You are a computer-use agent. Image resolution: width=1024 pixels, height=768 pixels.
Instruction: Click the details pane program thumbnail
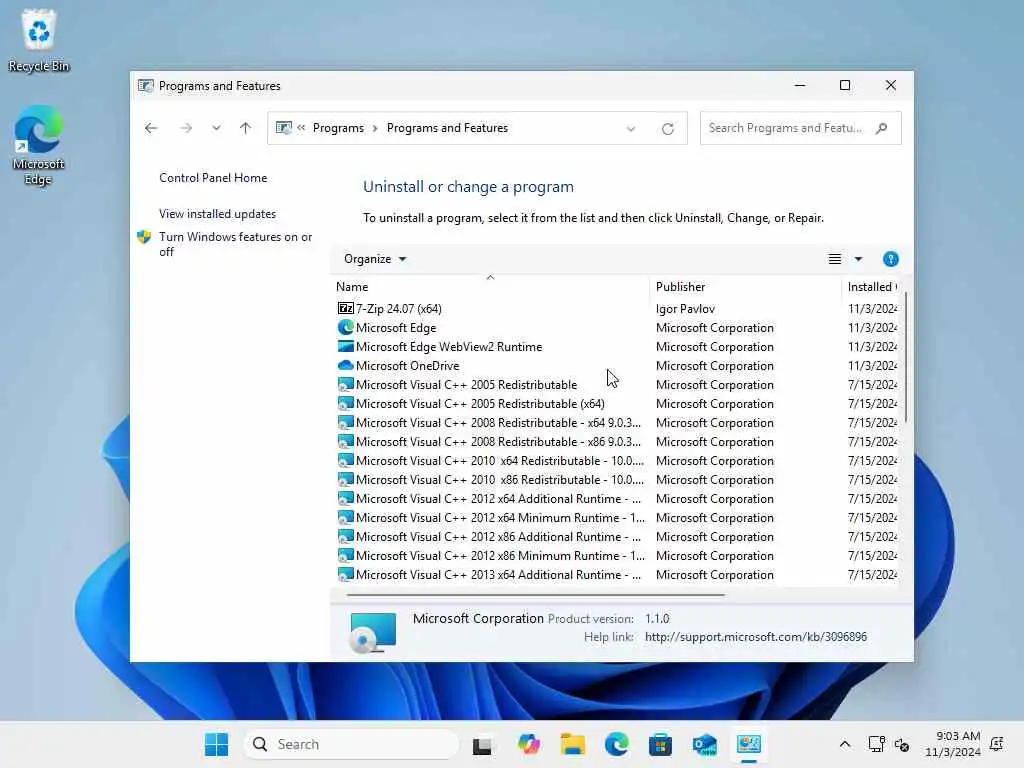click(x=373, y=632)
